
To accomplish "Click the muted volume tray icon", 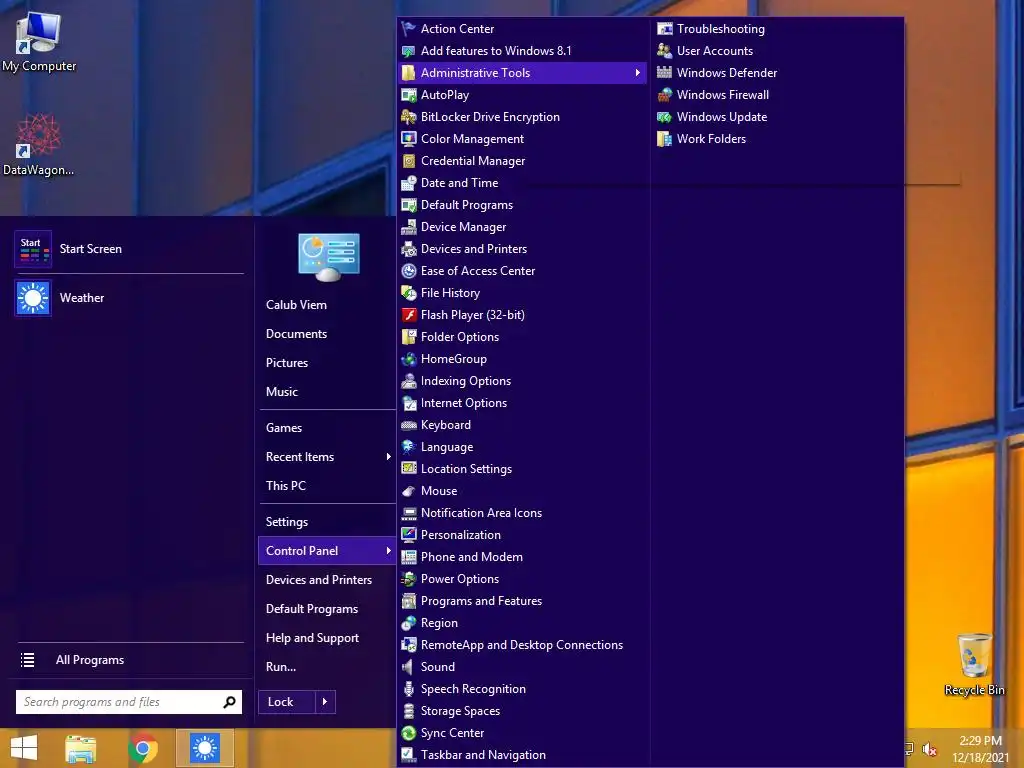I will [x=929, y=749].
